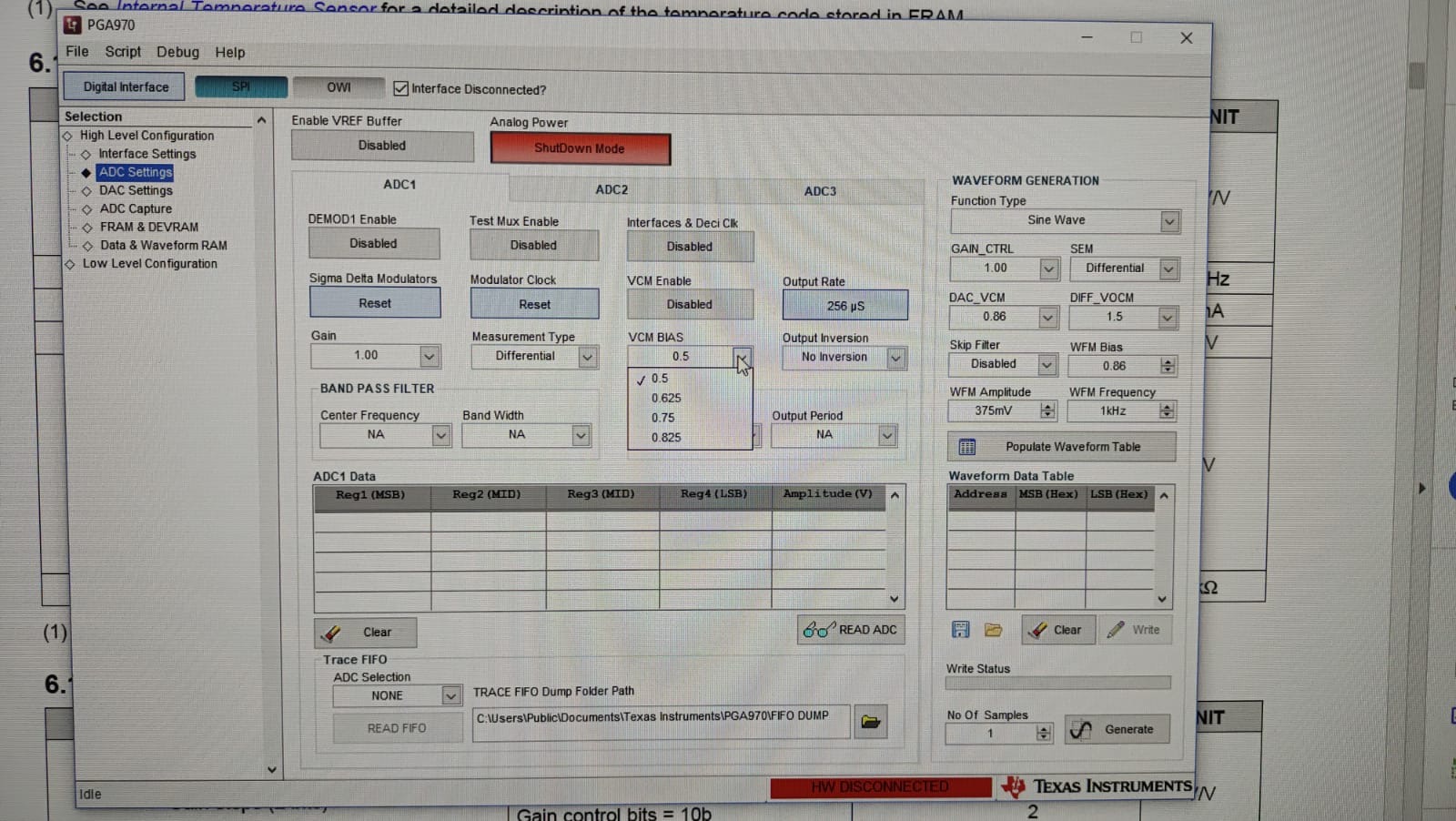Toggle DEMOD1 Enable from Disabled state
The image size is (1456, 821).
coord(373,243)
